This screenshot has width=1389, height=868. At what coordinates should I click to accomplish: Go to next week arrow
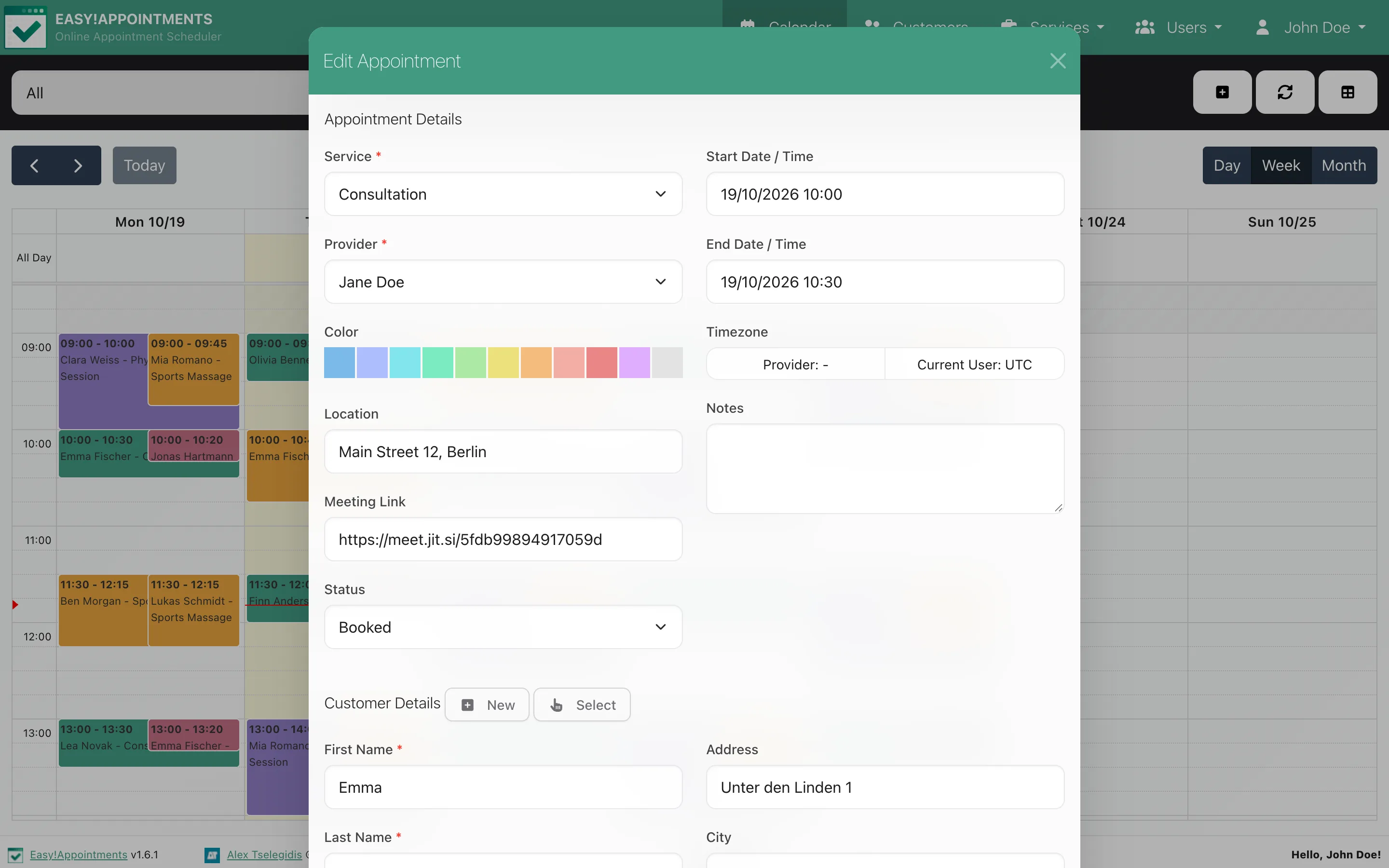[x=78, y=166]
